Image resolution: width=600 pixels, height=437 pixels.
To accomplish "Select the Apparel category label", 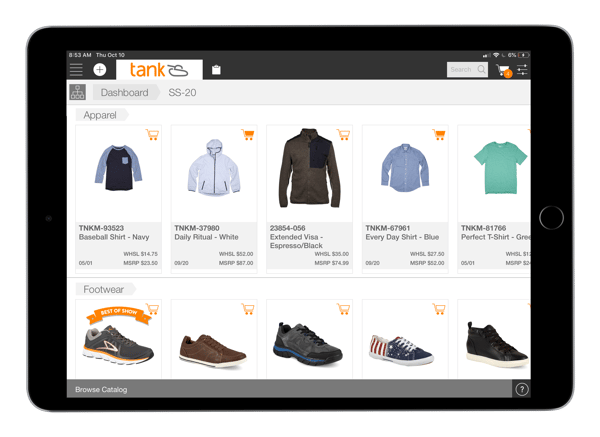I will click(x=100, y=115).
